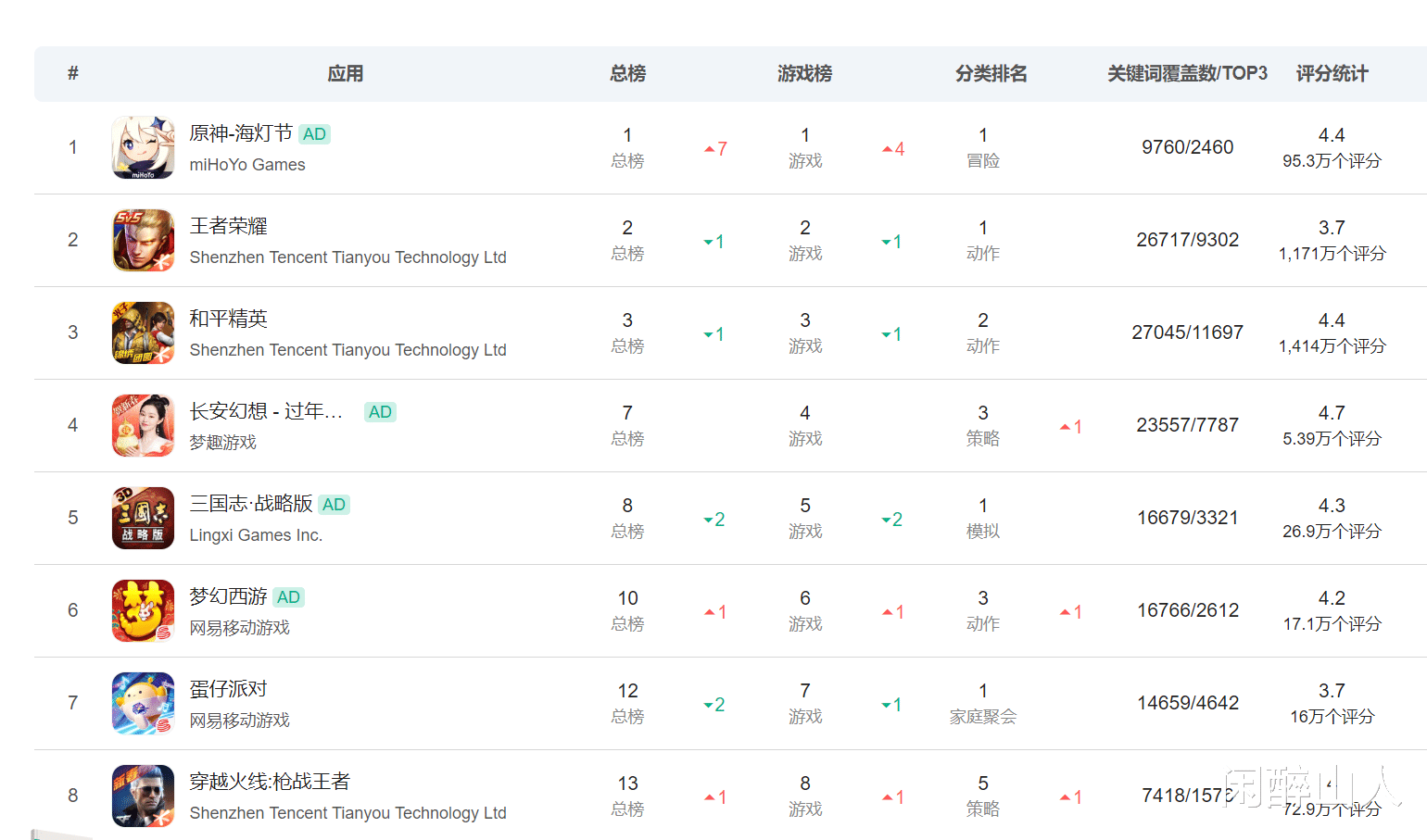Click the 95.3万个评分 rating count
1427x840 pixels.
(x=1332, y=161)
